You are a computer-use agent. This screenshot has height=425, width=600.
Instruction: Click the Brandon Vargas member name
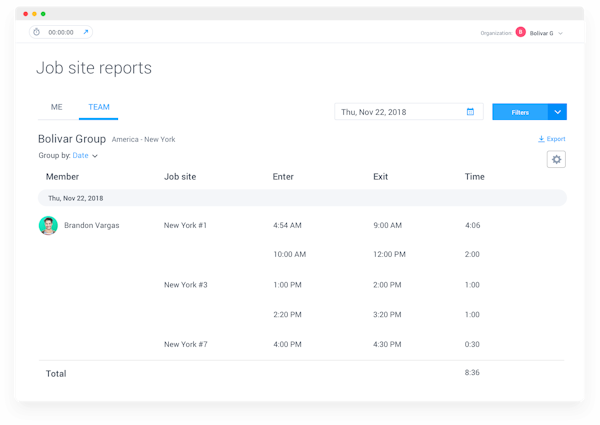coord(91,226)
